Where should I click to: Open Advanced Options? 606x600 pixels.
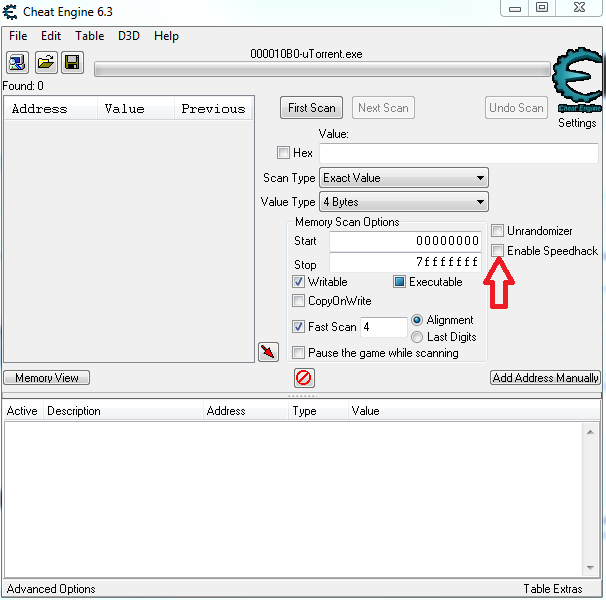[x=51, y=589]
